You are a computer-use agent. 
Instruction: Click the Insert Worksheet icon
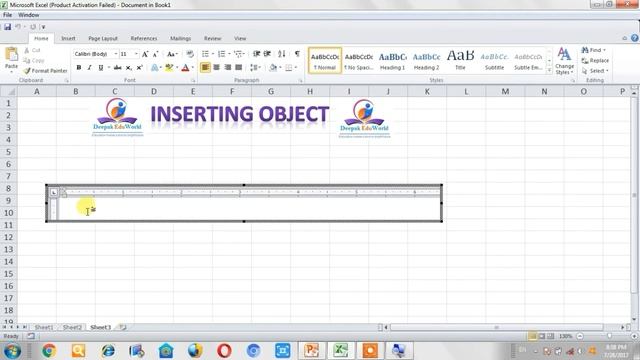tap(122, 327)
